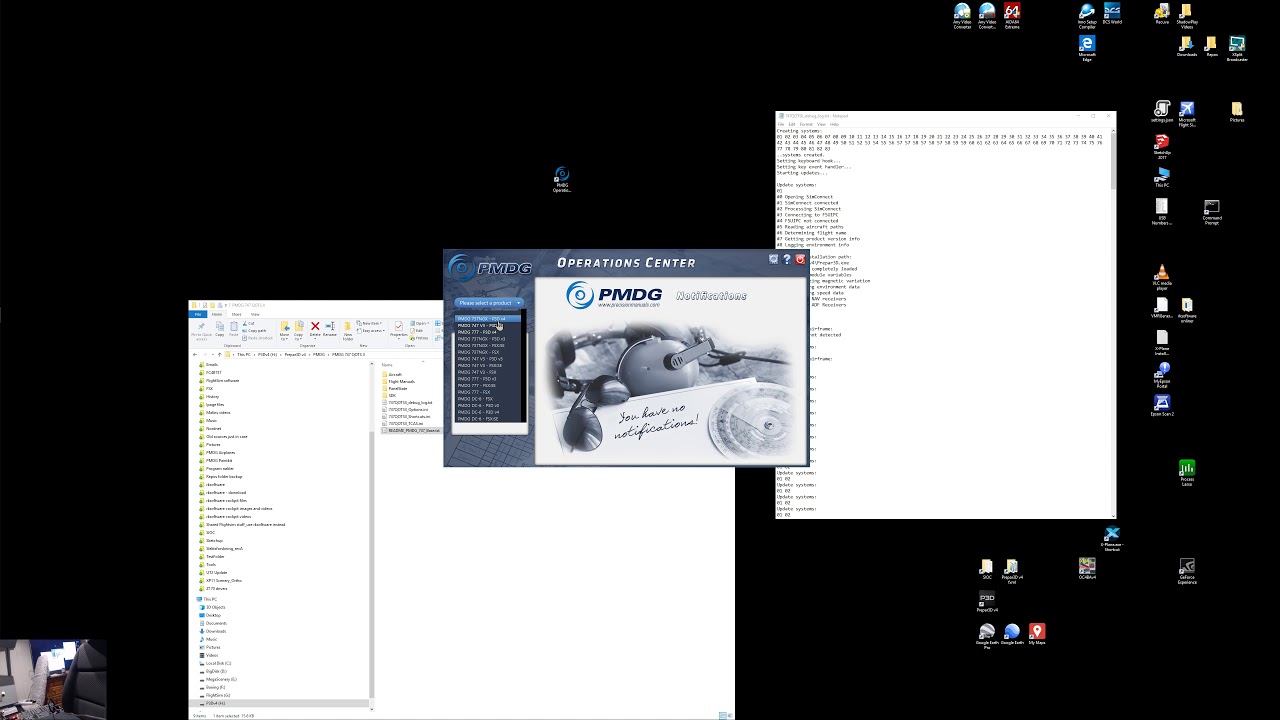Open the Copy to dropdown in Explorer ribbon

click(299, 330)
